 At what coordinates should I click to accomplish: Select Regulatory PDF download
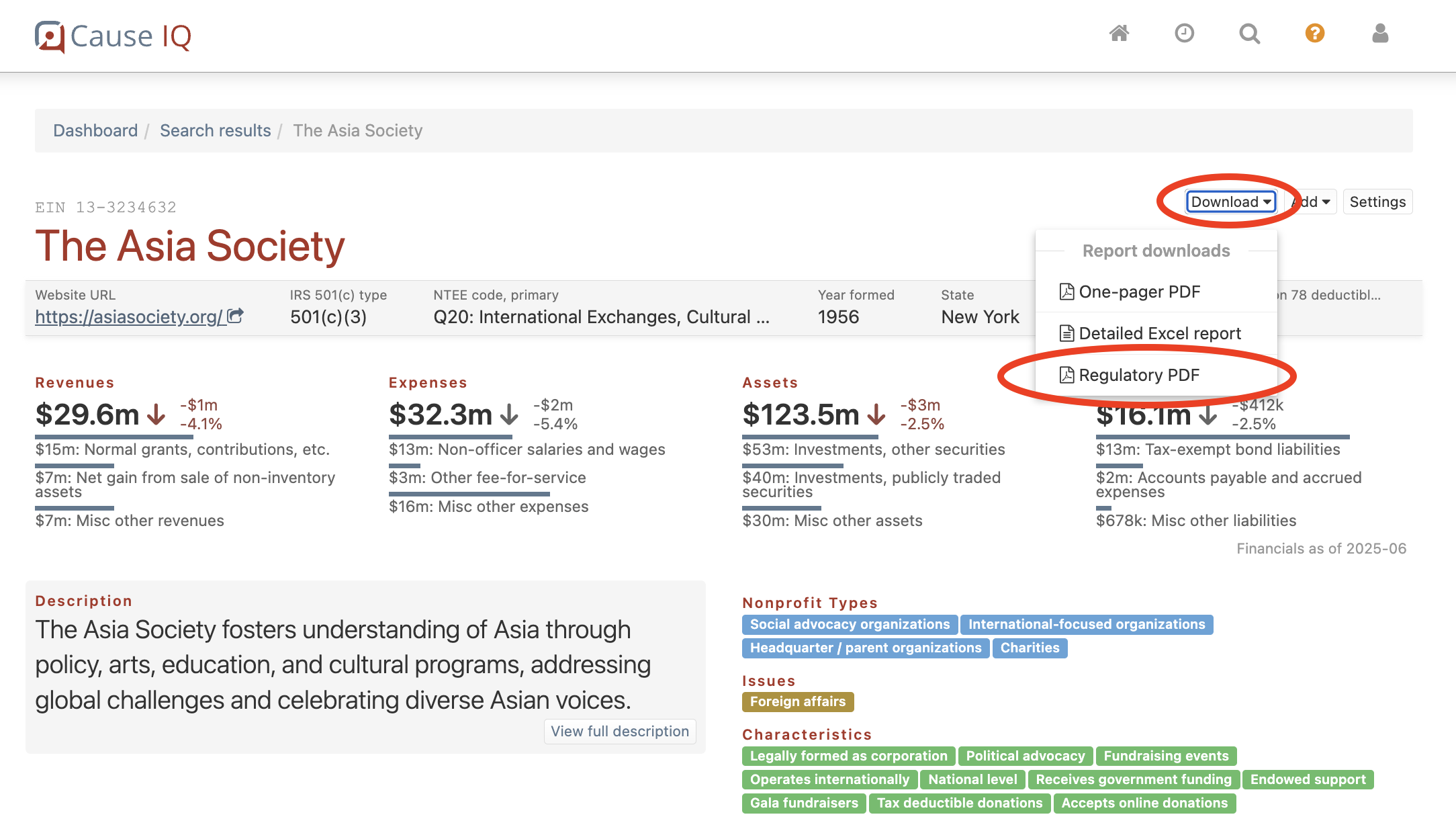tap(1156, 375)
